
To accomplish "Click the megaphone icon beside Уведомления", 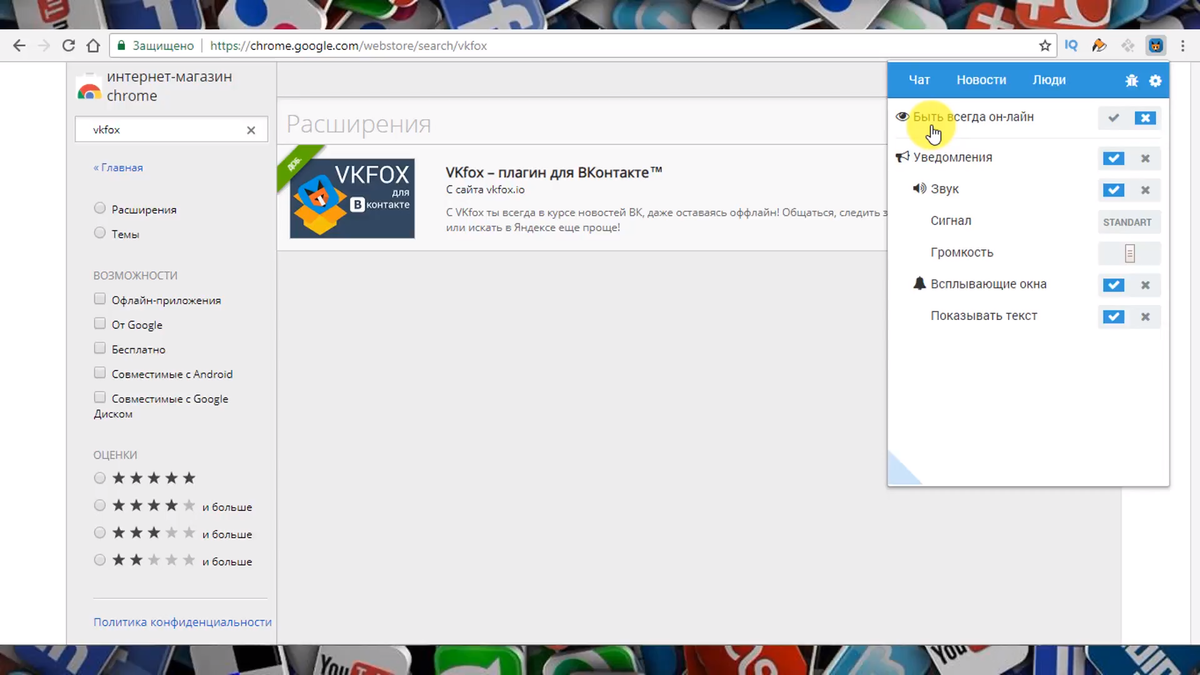I will click(x=902, y=157).
